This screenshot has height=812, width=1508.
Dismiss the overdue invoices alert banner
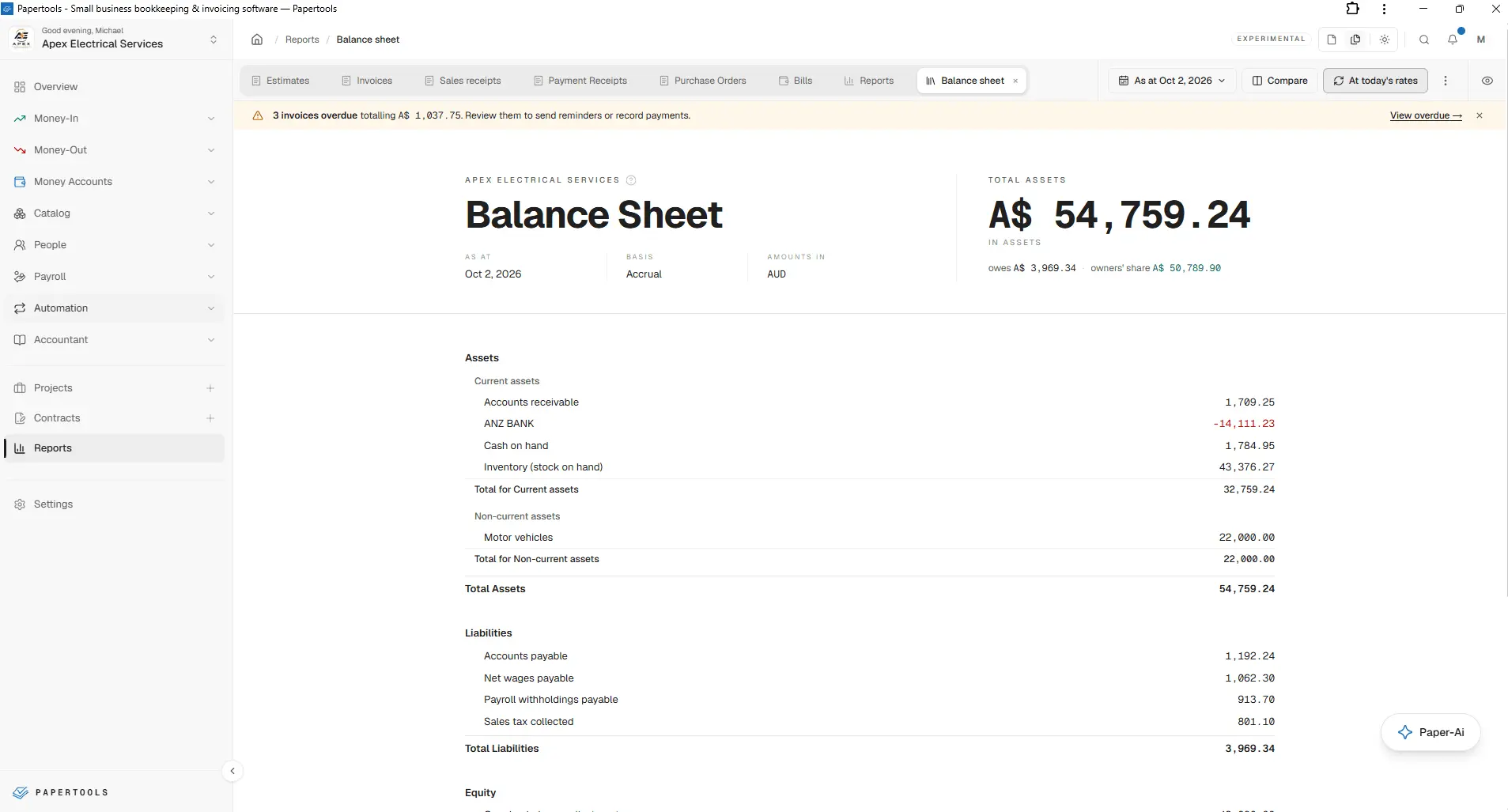click(x=1480, y=115)
